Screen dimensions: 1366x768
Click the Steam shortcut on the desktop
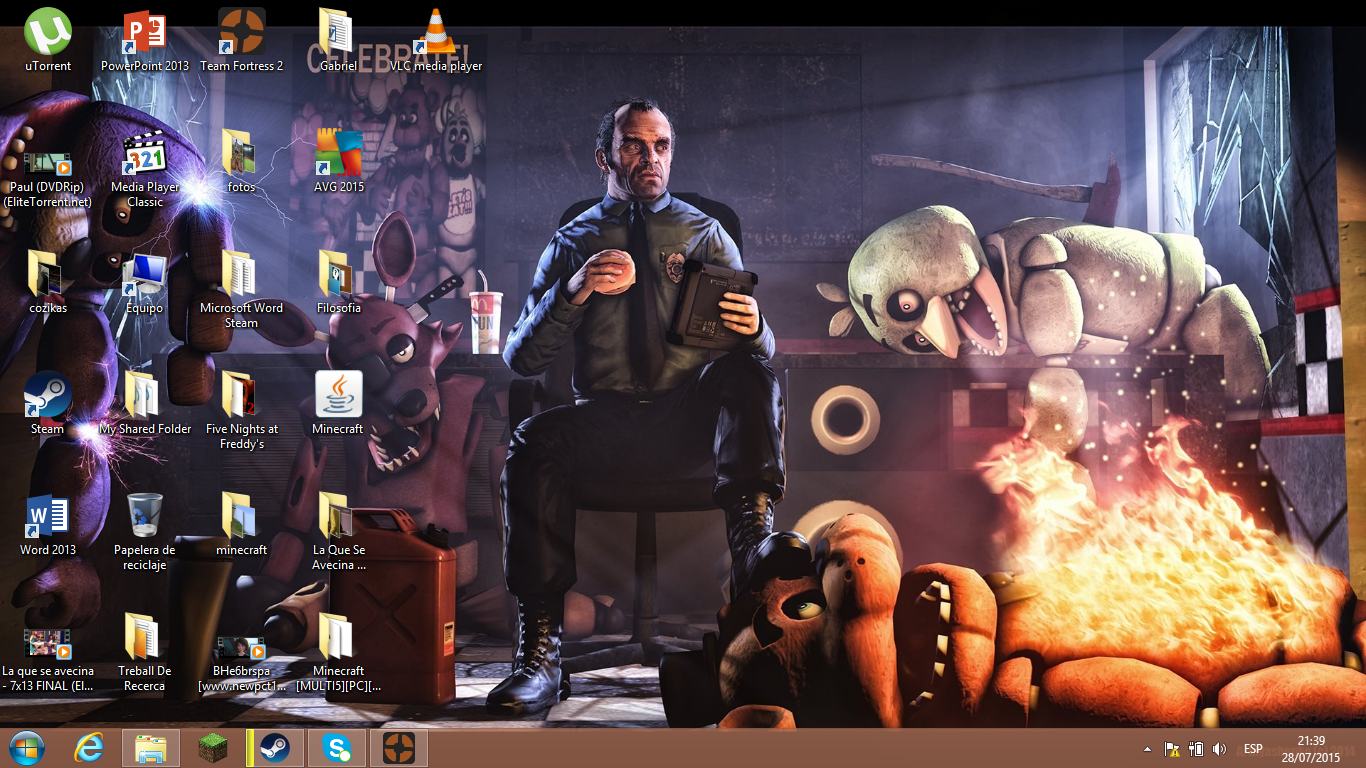click(x=47, y=396)
